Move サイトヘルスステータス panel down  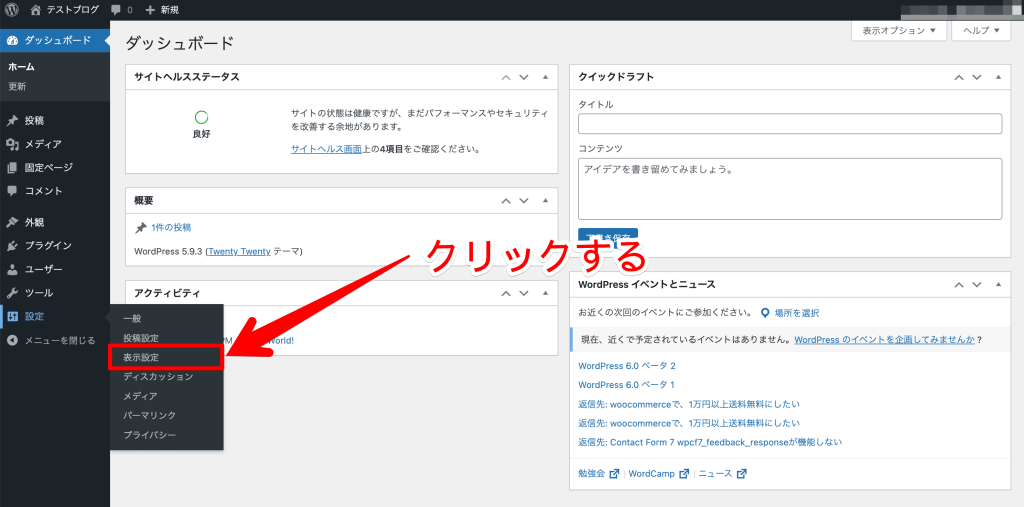[523, 77]
